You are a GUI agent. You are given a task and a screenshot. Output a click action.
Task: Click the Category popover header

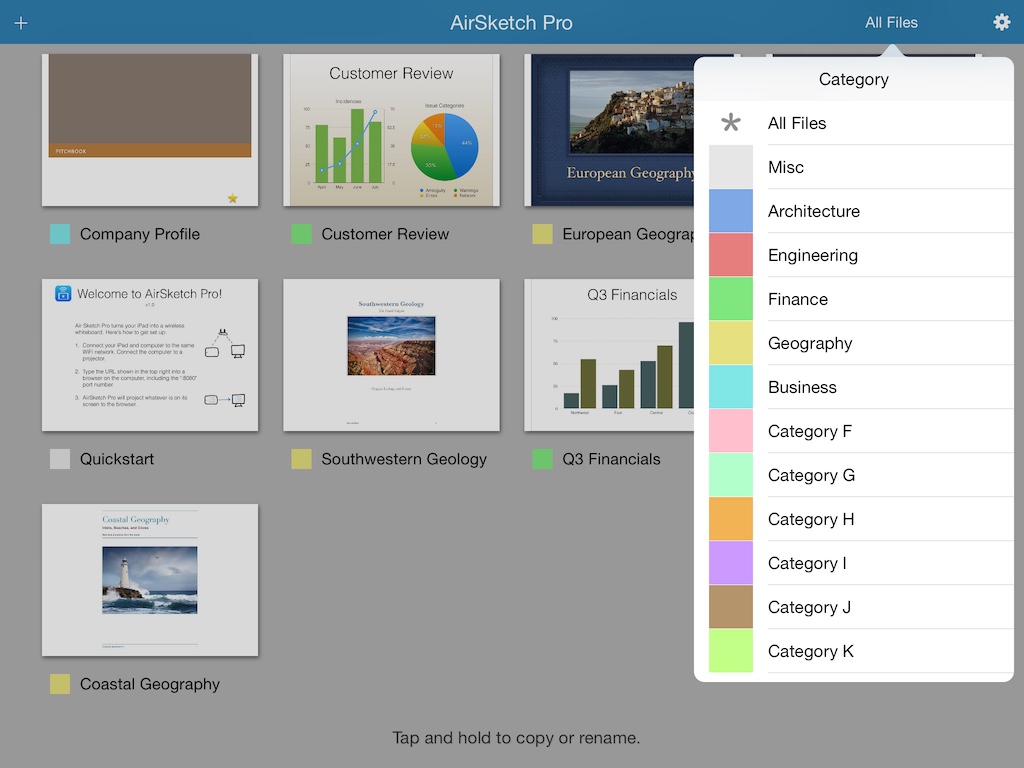pos(854,79)
